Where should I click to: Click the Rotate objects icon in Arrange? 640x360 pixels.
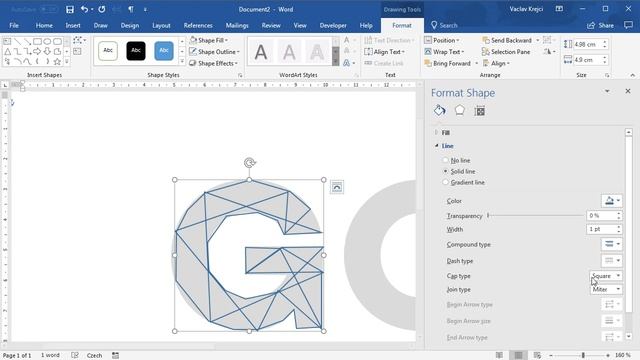pyautogui.click(x=549, y=51)
